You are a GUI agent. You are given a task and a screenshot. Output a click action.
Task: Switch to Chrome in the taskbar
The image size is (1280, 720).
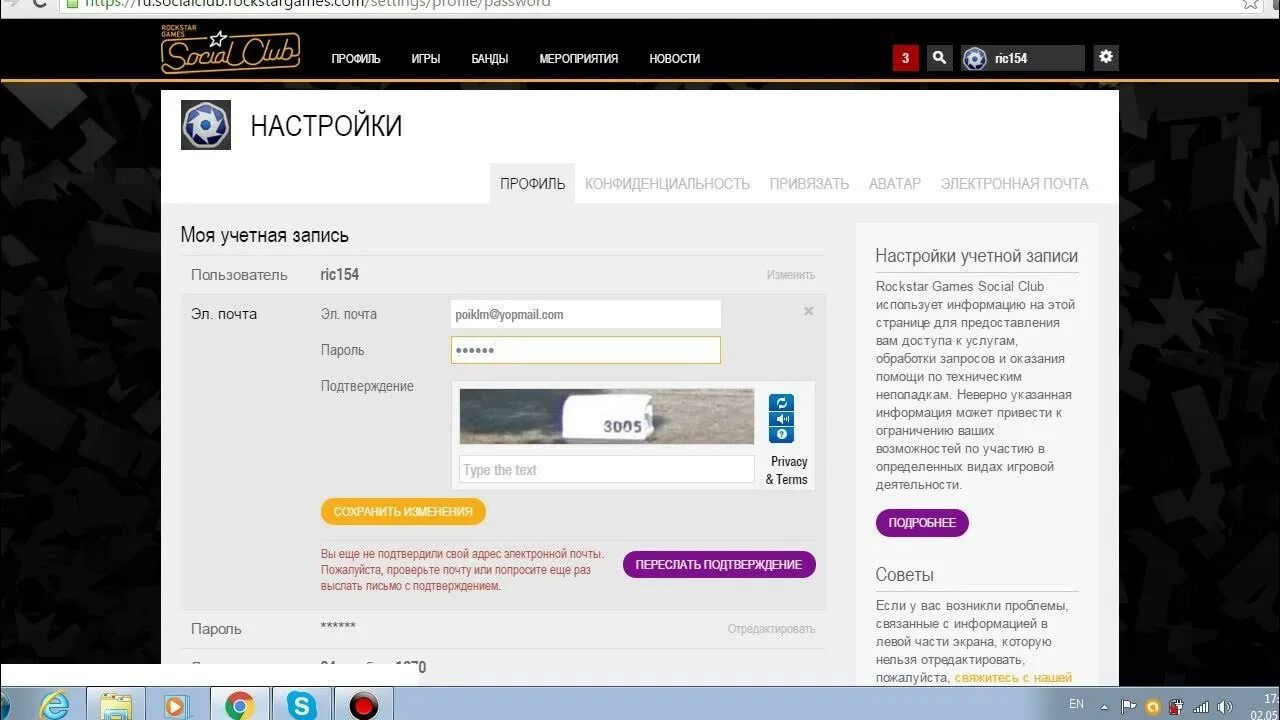click(x=239, y=705)
